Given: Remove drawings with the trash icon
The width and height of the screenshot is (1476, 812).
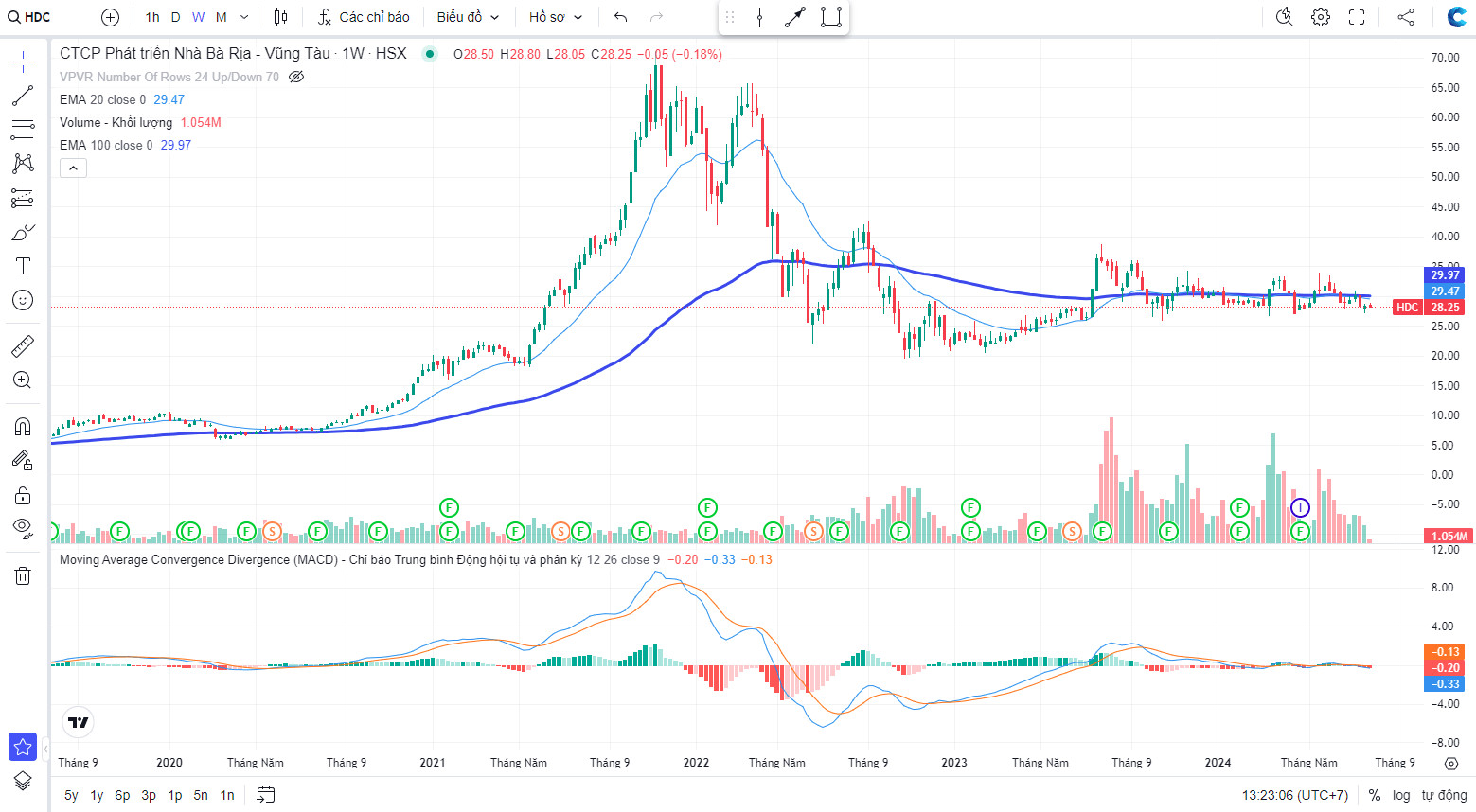Looking at the screenshot, I should (x=23, y=575).
